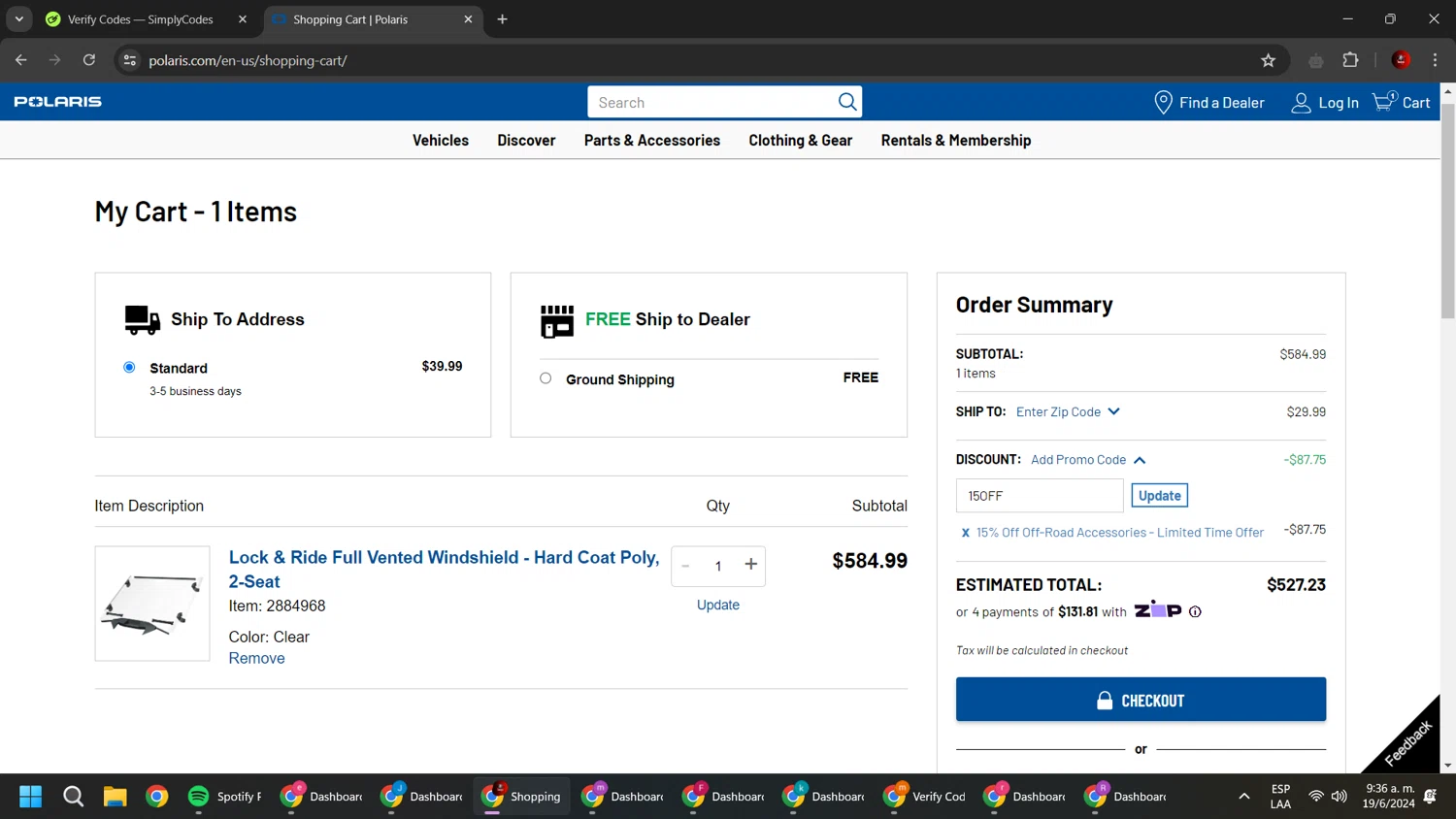
Task: Open Lock & Ride Full Vented Windshield link
Action: click(444, 570)
